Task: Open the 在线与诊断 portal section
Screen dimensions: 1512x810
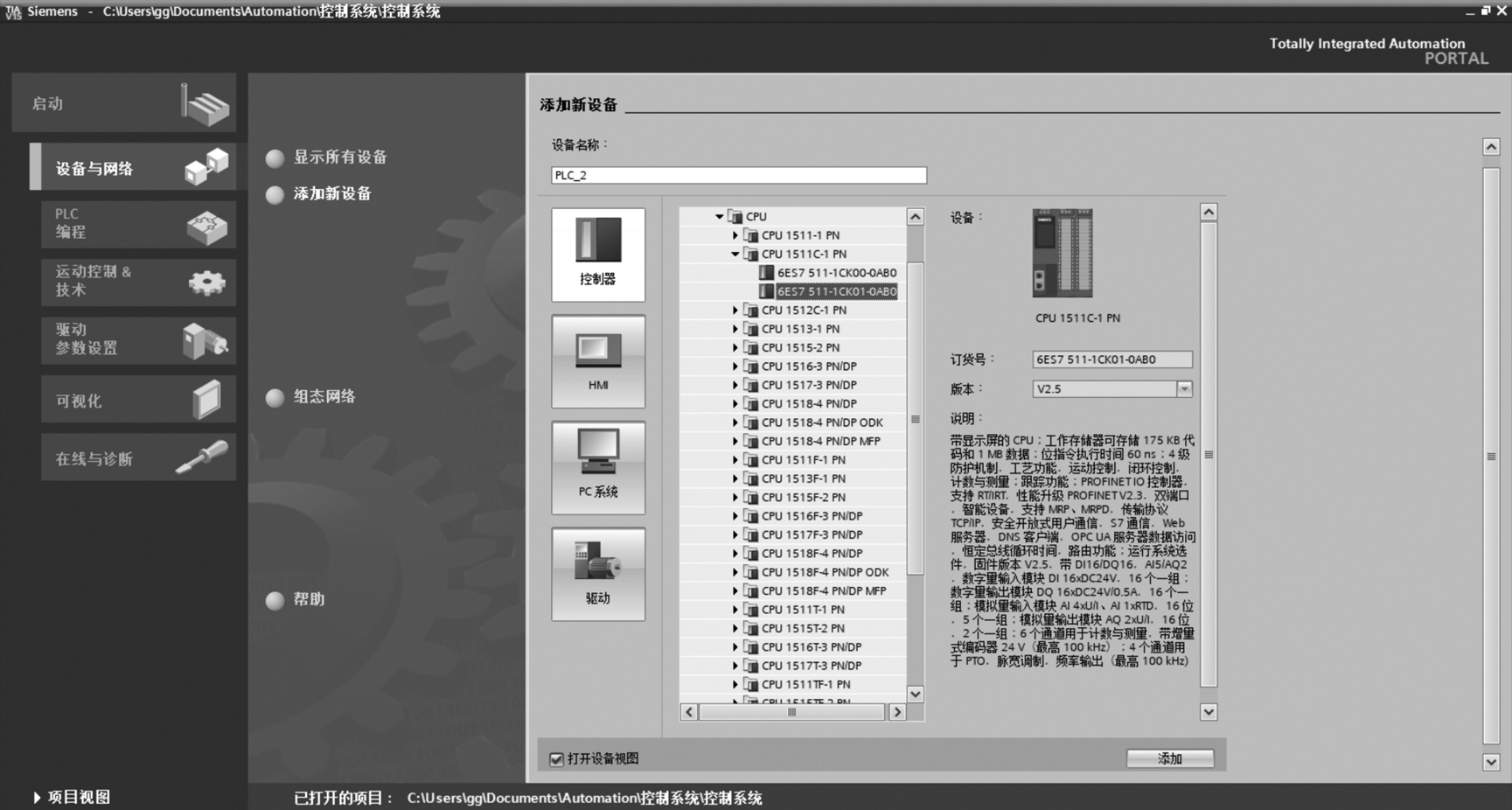Action: [x=138, y=457]
